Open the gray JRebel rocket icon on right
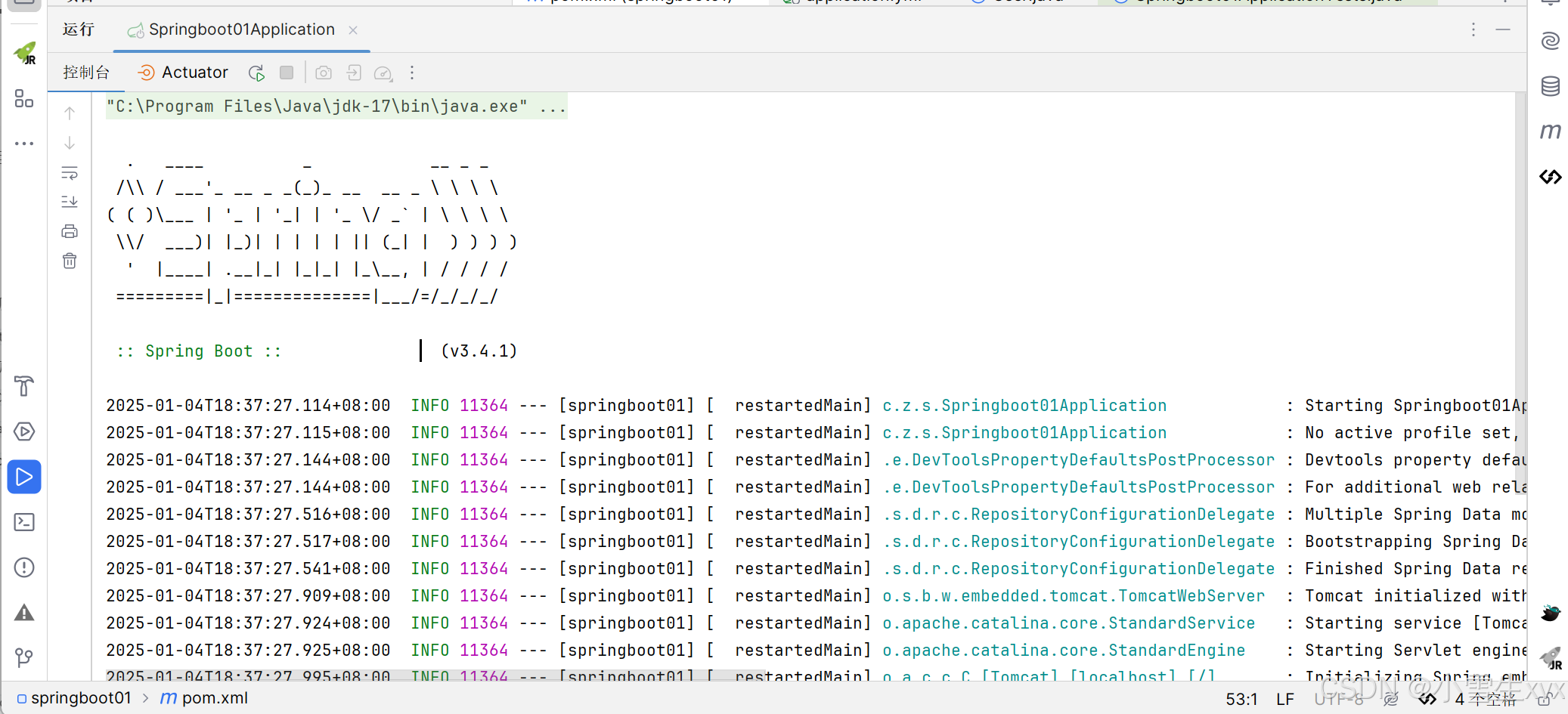Screen dimensions: 1568x714 [x=1551, y=658]
